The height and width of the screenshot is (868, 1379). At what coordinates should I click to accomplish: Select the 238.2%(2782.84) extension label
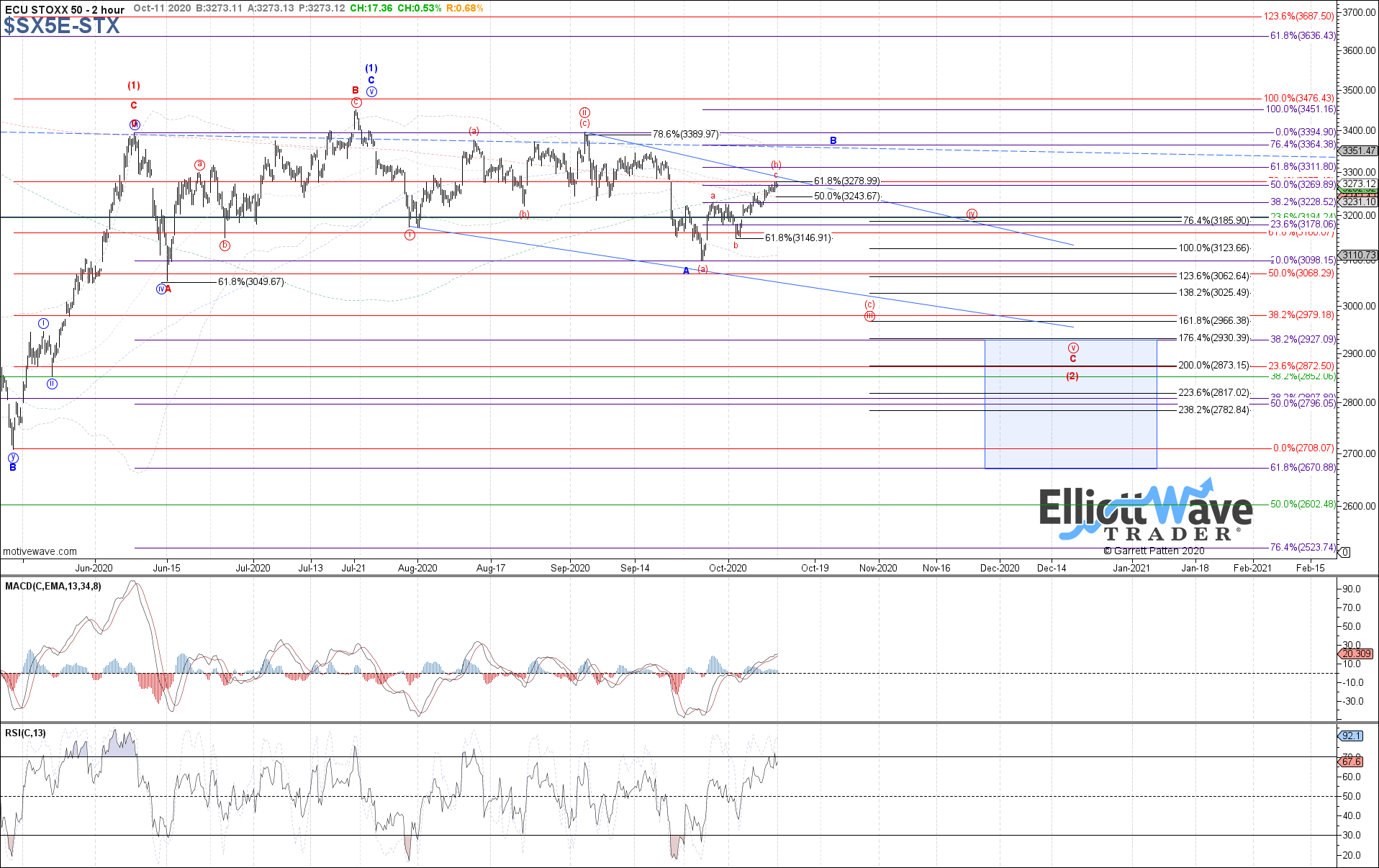coord(1214,410)
